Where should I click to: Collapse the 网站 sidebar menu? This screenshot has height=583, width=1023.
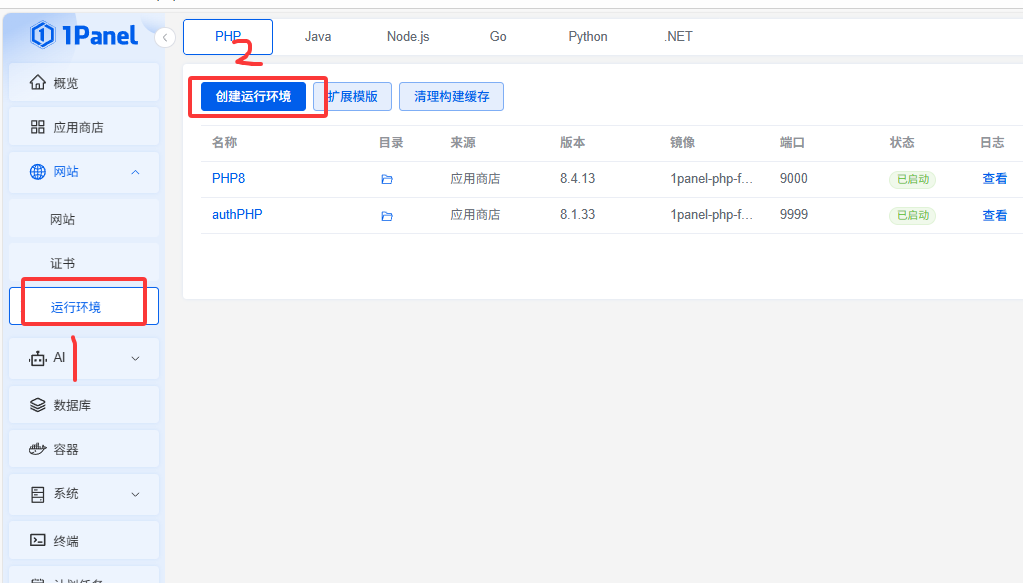point(135,172)
